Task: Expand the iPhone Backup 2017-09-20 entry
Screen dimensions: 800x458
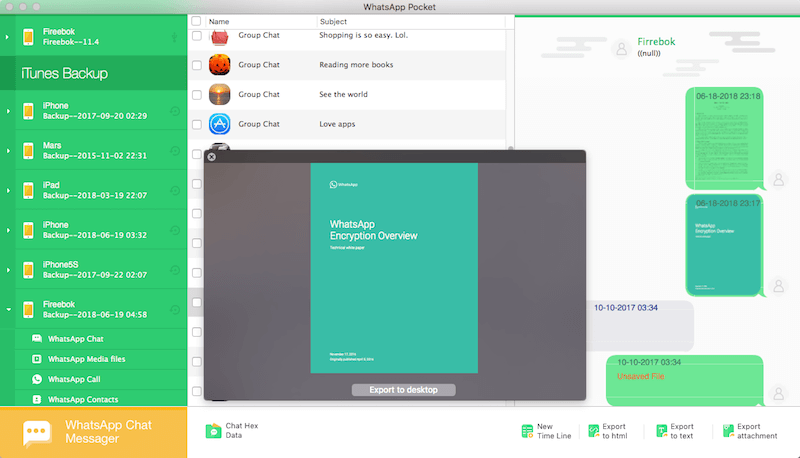Action: 8,111
